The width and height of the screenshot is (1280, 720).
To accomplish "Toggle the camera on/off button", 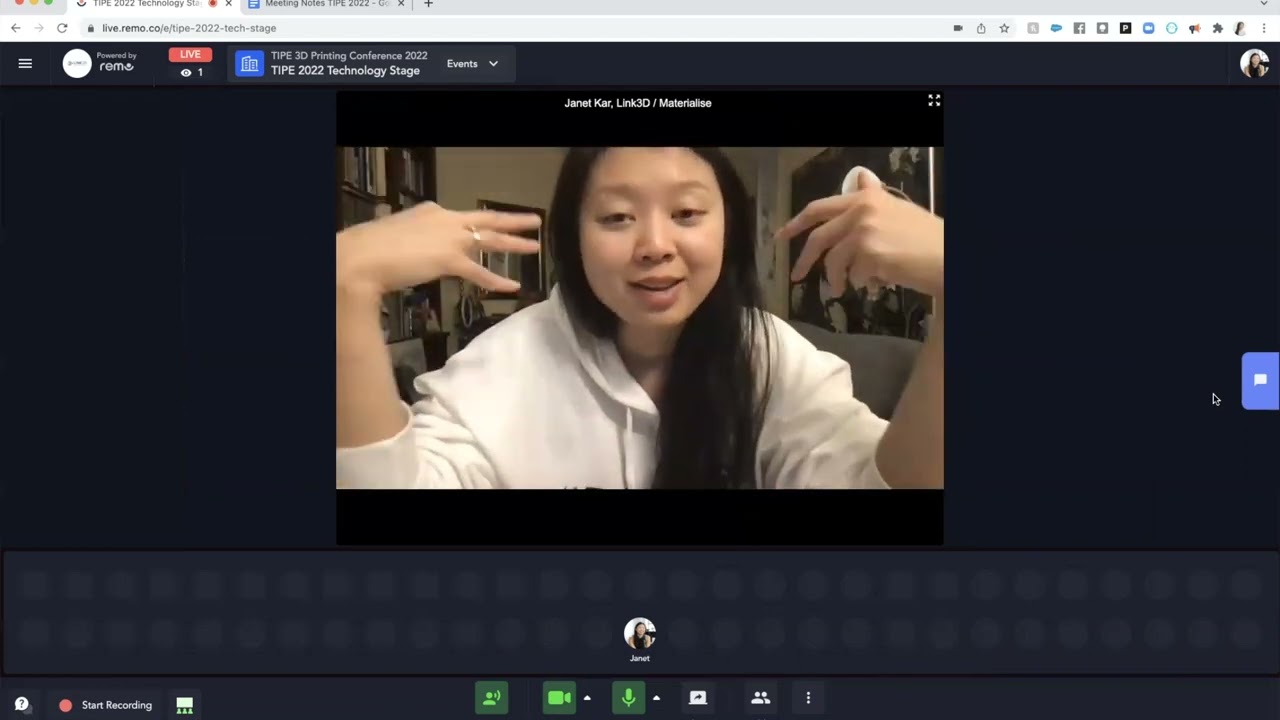I will (560, 698).
